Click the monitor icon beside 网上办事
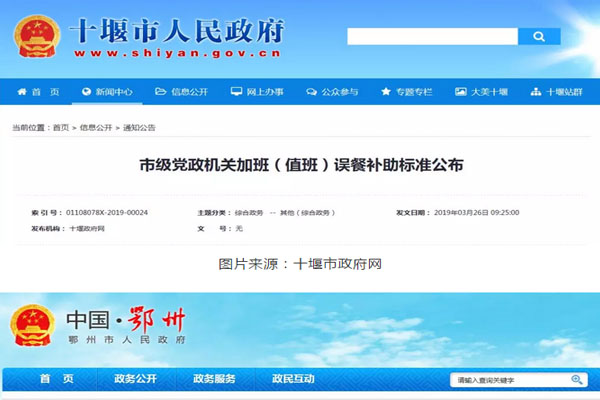Image resolution: width=600 pixels, height=400 pixels. click(x=236, y=91)
